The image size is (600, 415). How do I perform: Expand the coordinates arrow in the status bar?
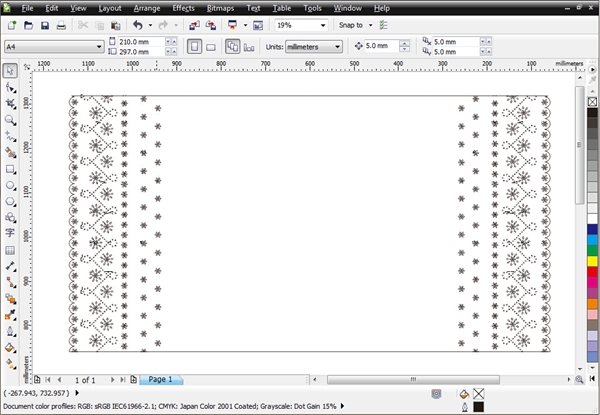[77, 393]
